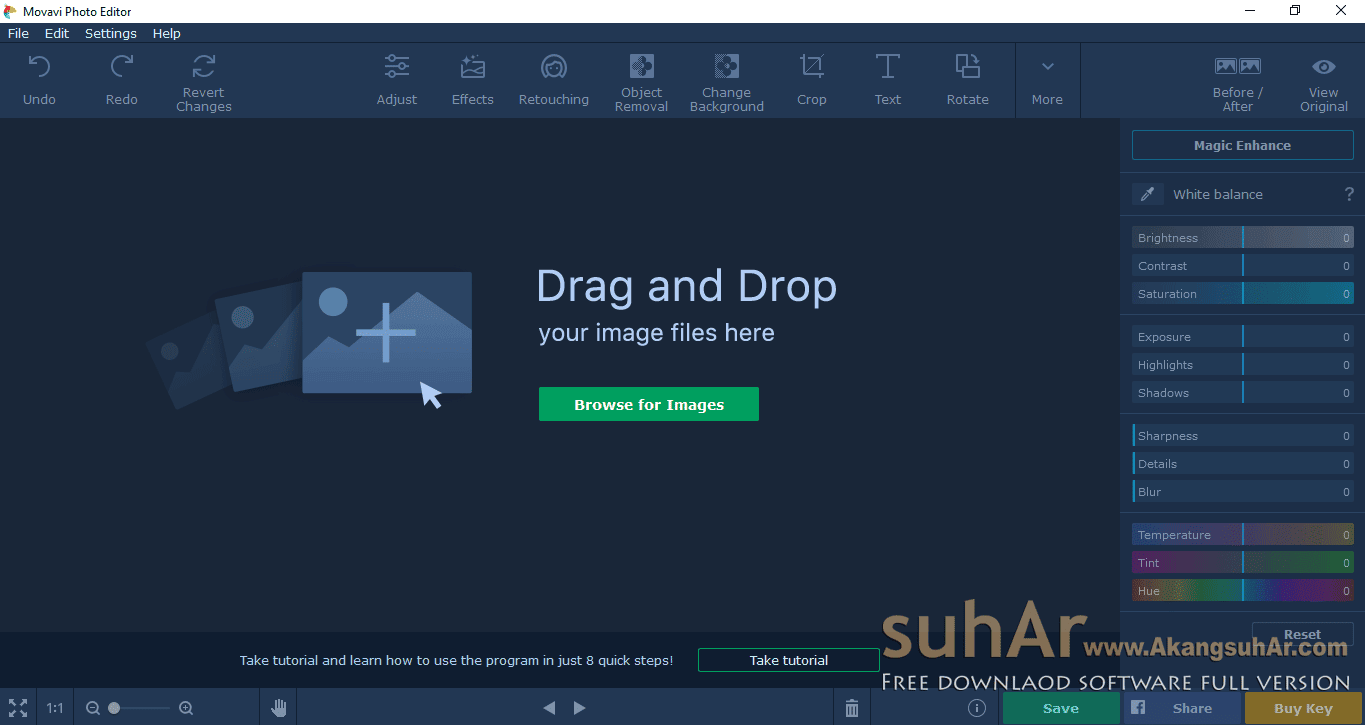The height and width of the screenshot is (725, 1365).
Task: Open White balance help question mark
Action: pos(1350,194)
